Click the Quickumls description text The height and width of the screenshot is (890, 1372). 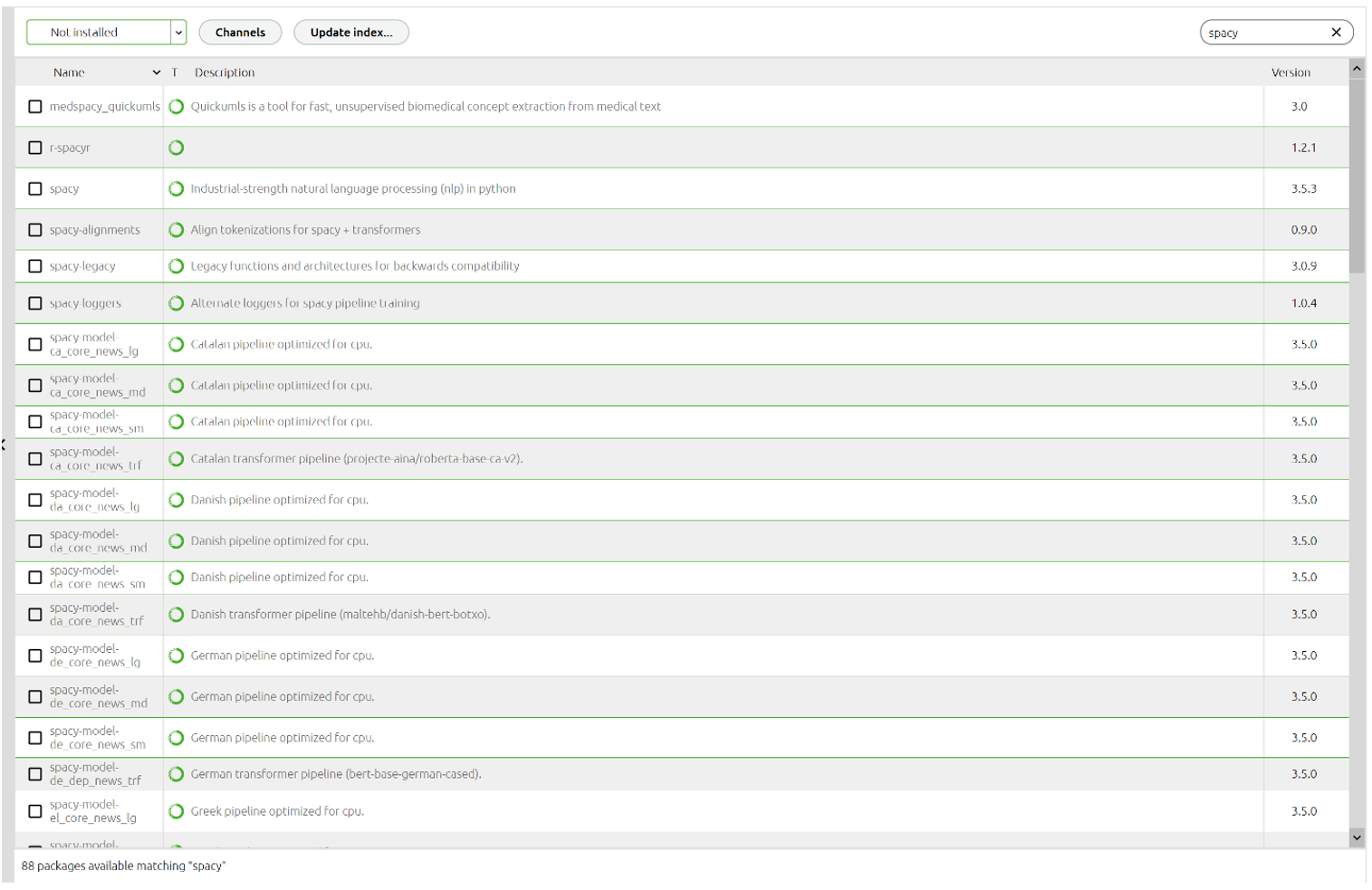tap(426, 107)
